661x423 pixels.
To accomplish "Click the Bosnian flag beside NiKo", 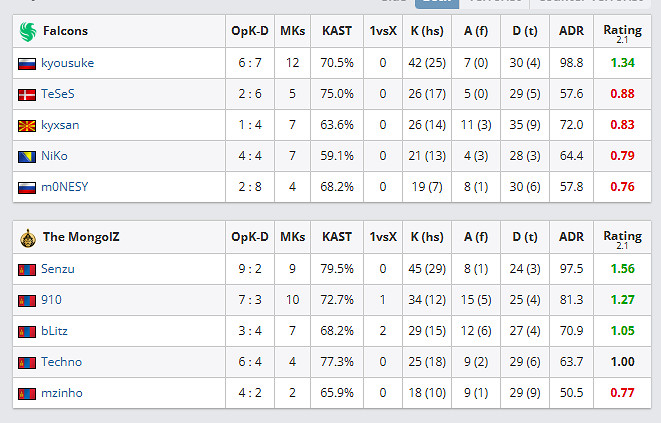I will pyautogui.click(x=27, y=156).
